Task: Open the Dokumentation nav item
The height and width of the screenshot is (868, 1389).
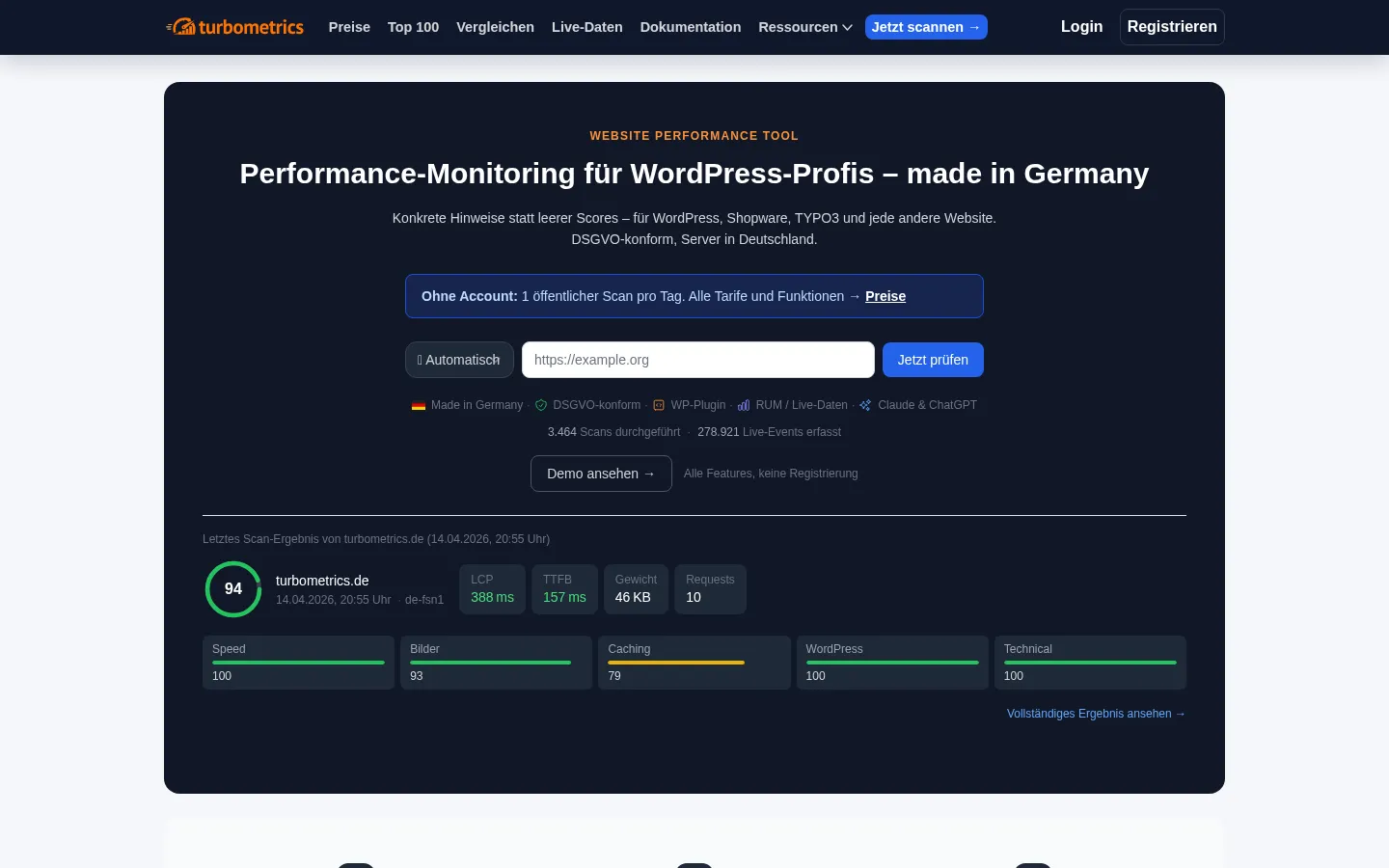Action: point(691,27)
